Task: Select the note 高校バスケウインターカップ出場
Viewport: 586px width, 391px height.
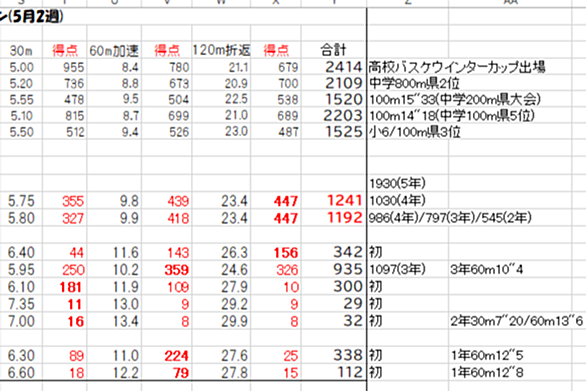Action: (x=457, y=67)
